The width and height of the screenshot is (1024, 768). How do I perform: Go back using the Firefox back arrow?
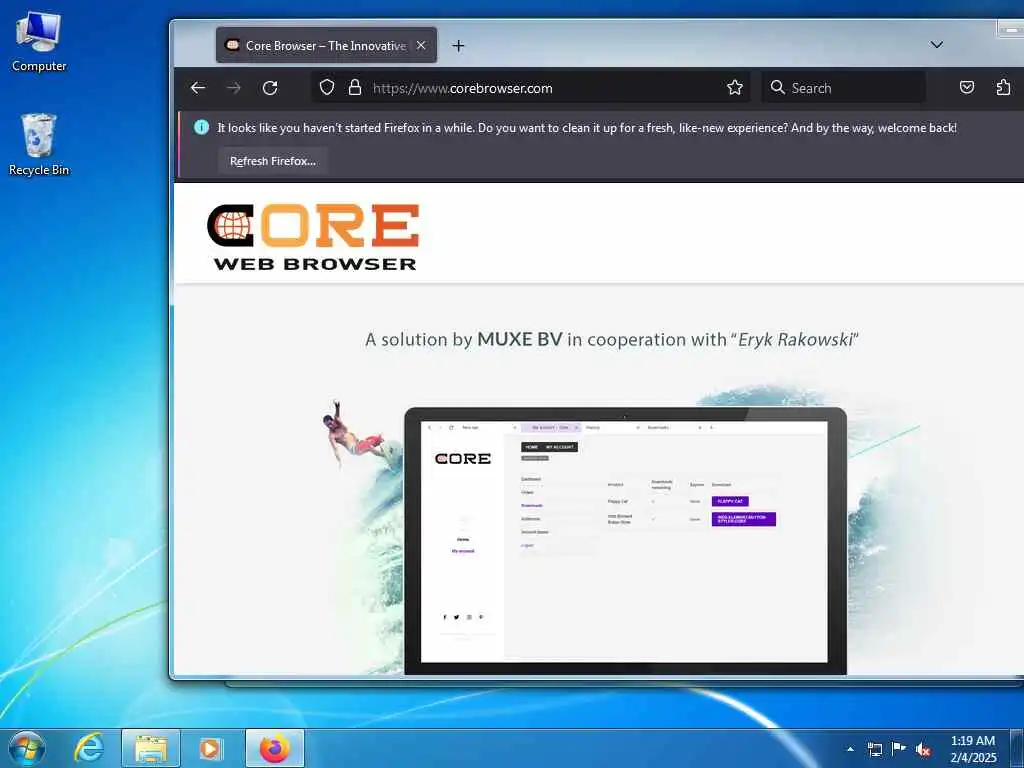198,88
